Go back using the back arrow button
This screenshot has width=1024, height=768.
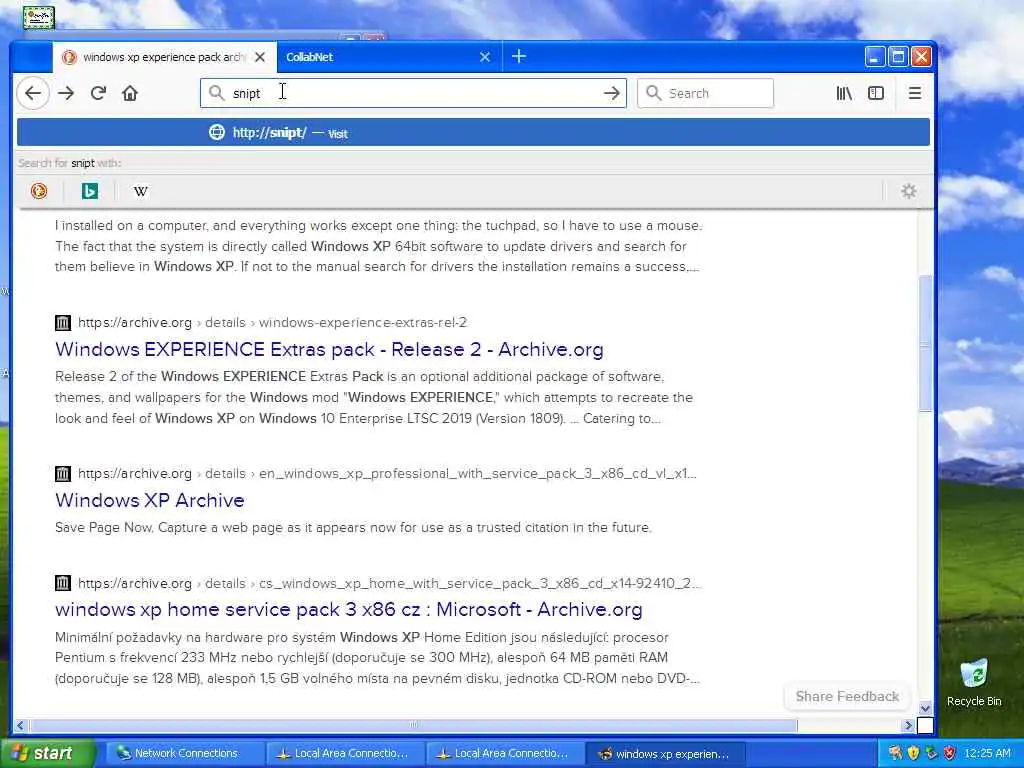(33, 93)
